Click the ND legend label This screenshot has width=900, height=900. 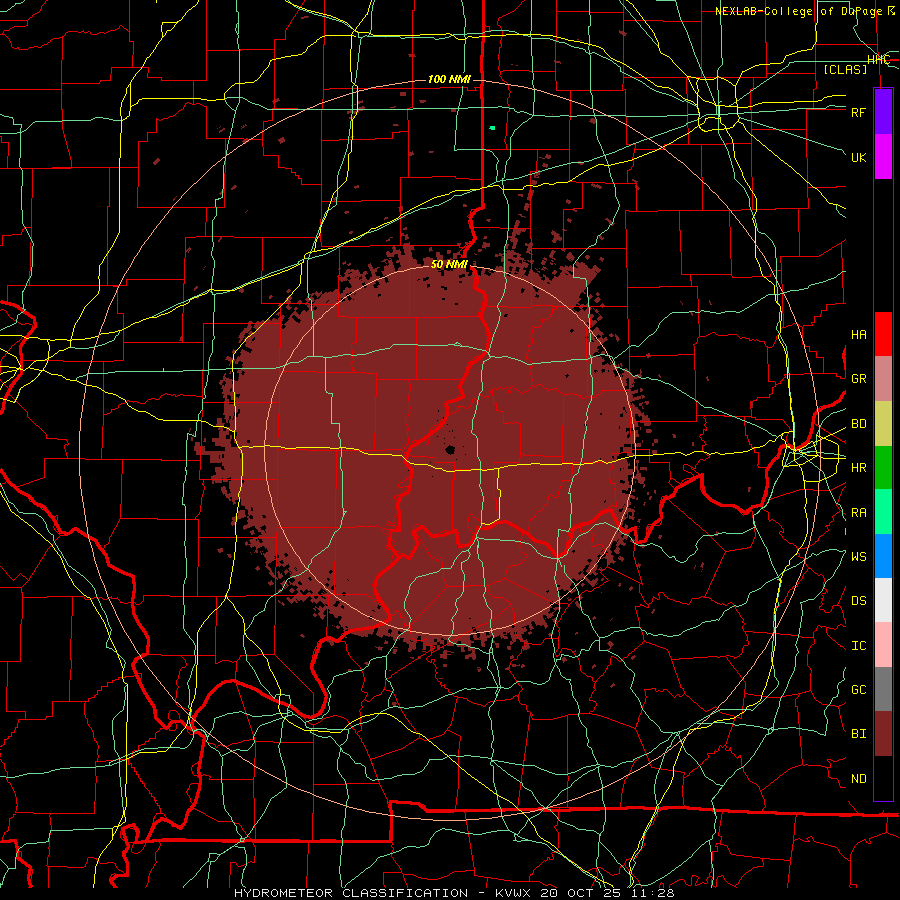[859, 779]
